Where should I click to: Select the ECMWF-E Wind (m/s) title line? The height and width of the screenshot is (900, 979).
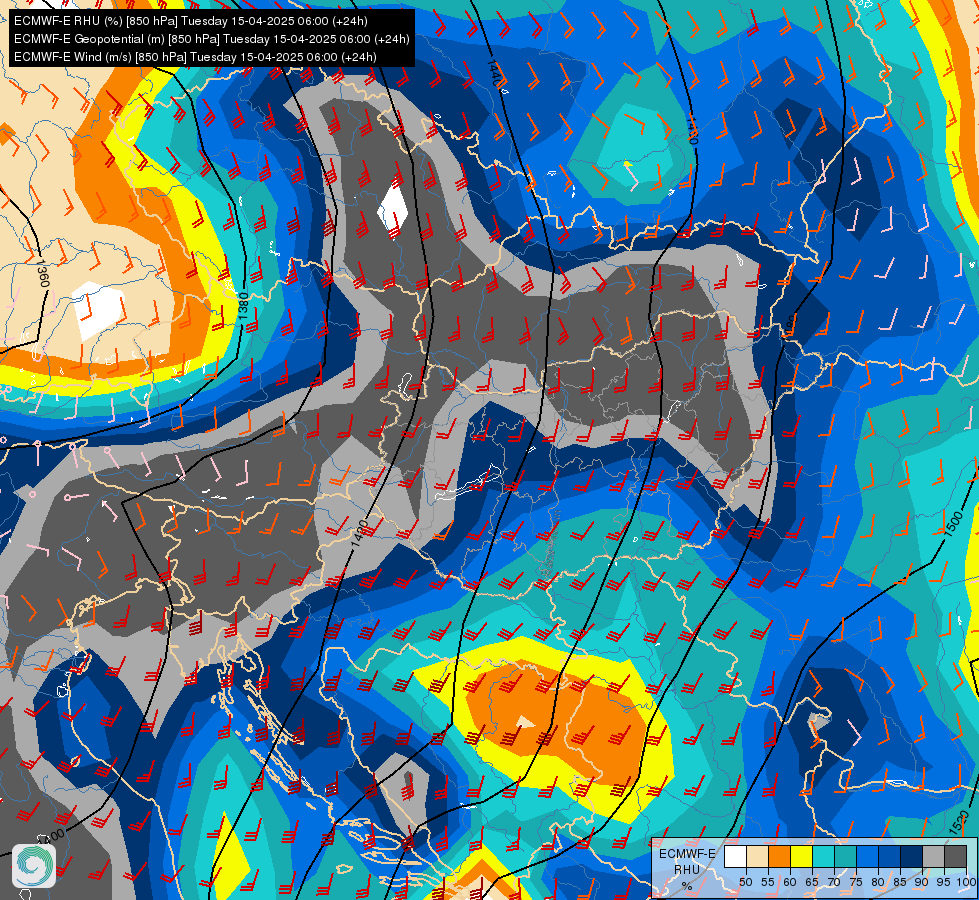[x=195, y=57]
